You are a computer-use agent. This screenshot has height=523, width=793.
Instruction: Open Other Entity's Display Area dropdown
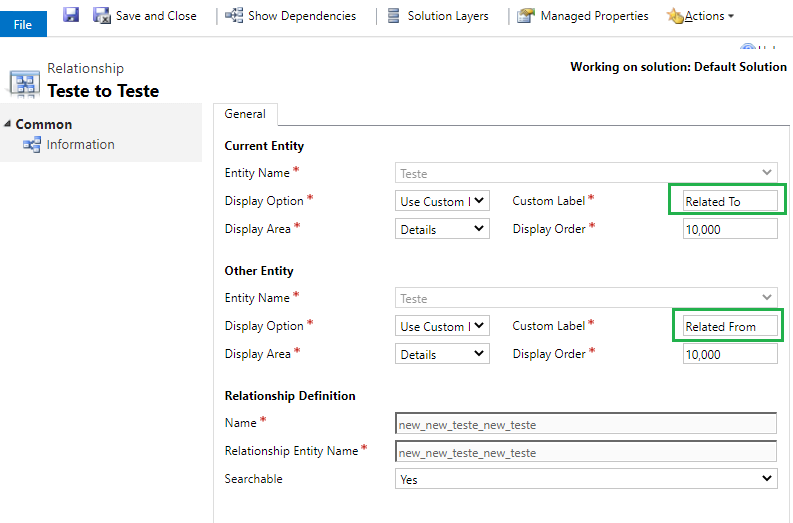coord(442,354)
